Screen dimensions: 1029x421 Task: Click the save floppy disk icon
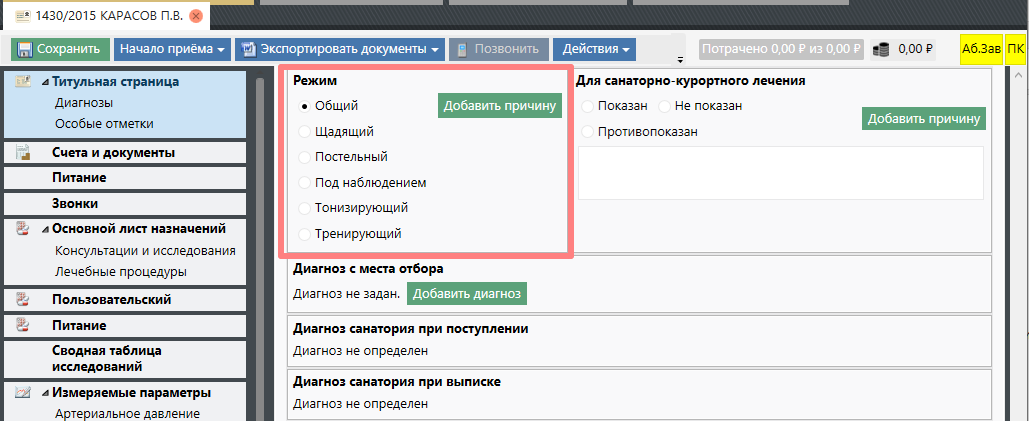pyautogui.click(x=25, y=49)
